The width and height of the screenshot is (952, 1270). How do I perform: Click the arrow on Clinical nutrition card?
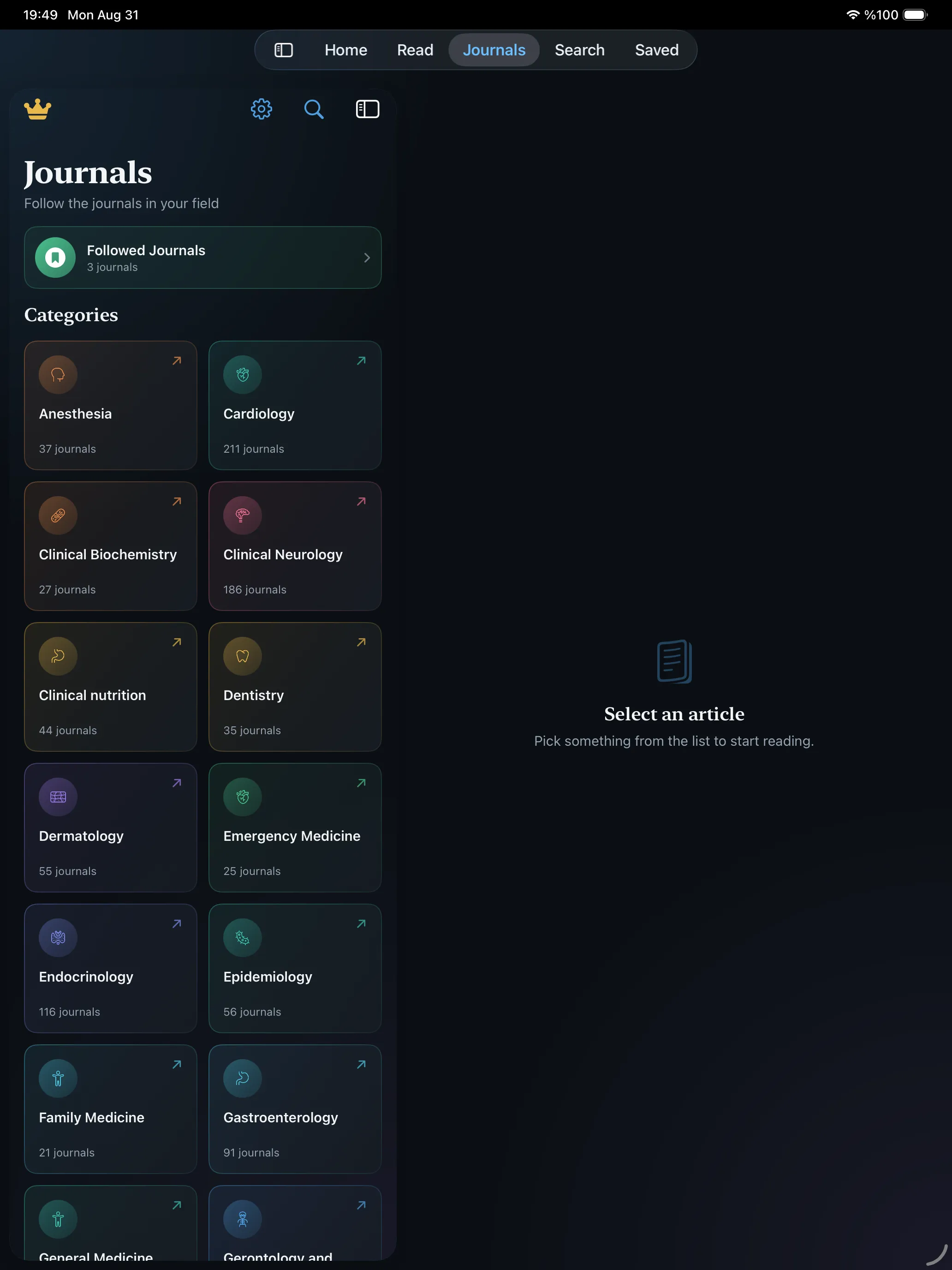coord(177,642)
